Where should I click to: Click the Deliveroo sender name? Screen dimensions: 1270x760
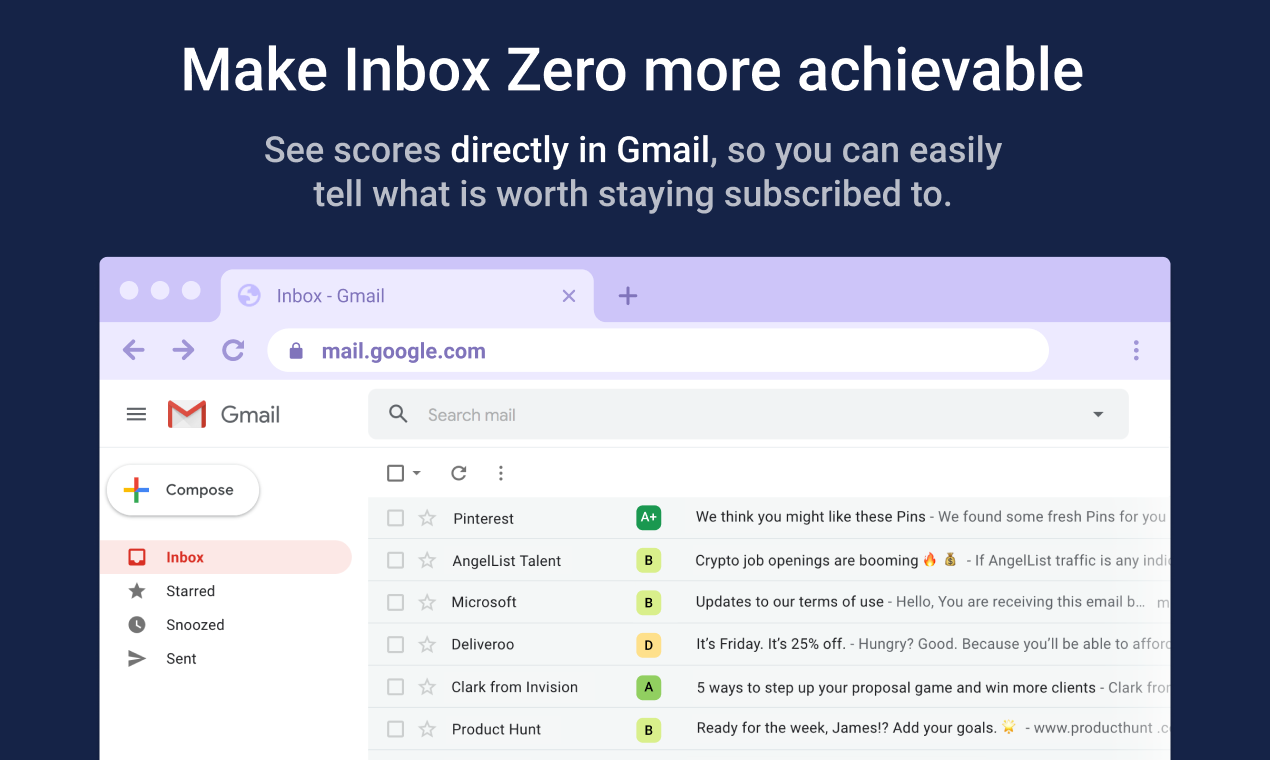coord(483,645)
